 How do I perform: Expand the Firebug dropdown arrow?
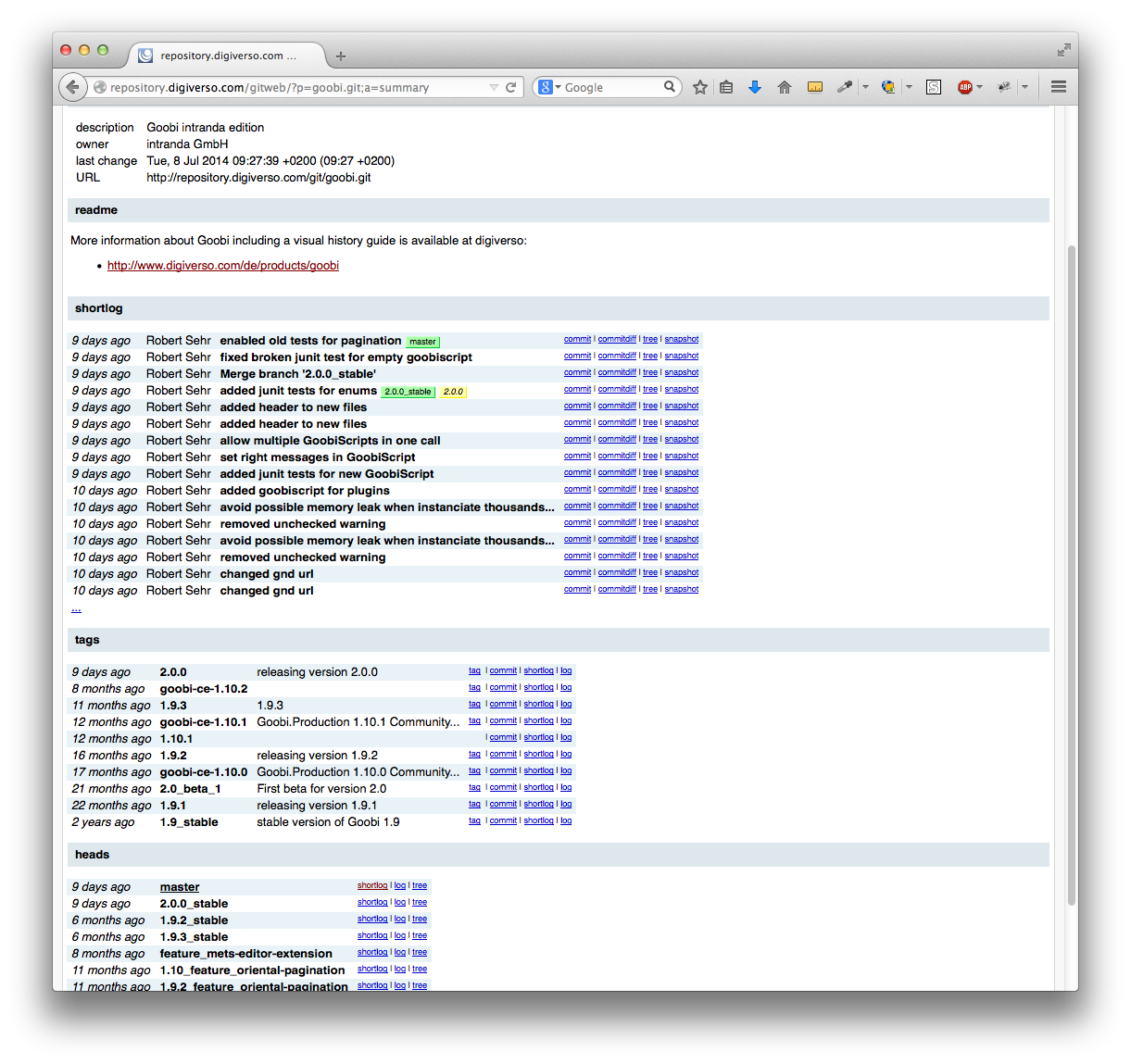pyautogui.click(x=1024, y=87)
